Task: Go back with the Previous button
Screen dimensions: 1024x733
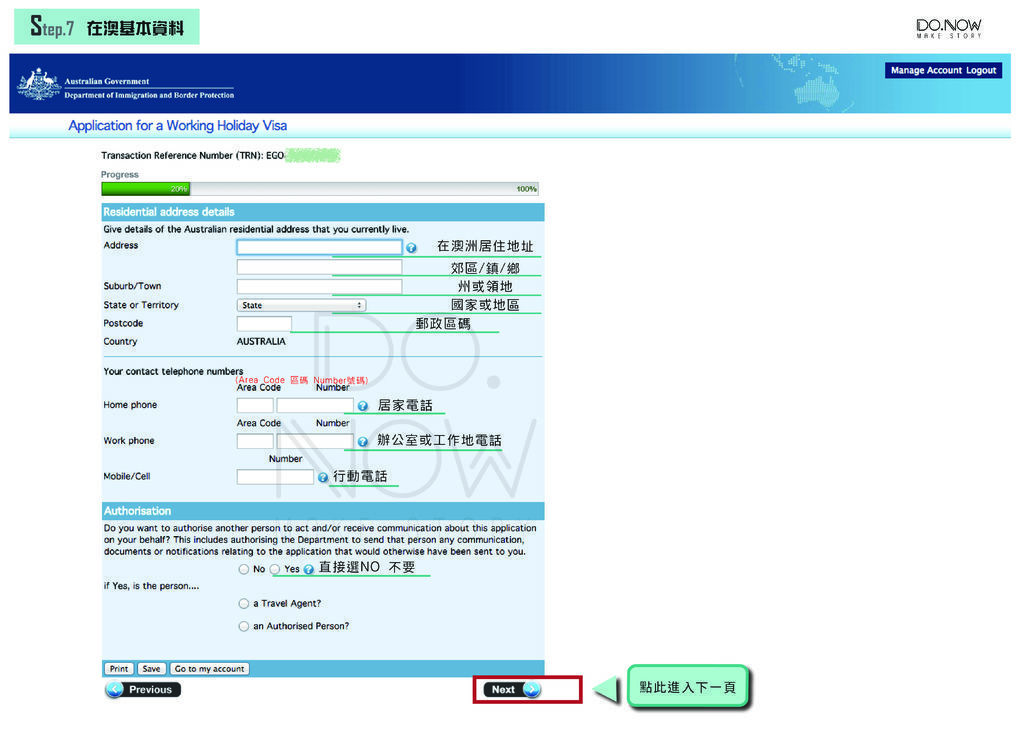Action: (143, 690)
